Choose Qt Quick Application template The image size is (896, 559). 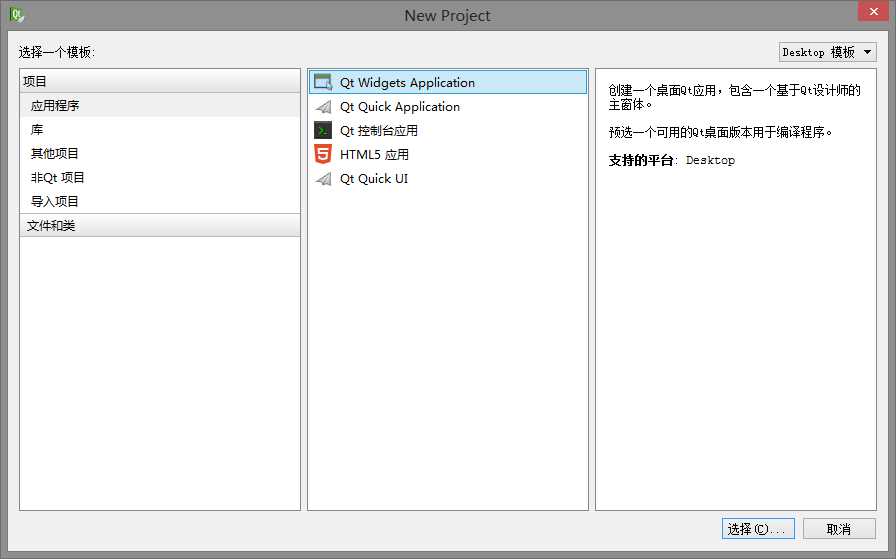pyautogui.click(x=447, y=107)
